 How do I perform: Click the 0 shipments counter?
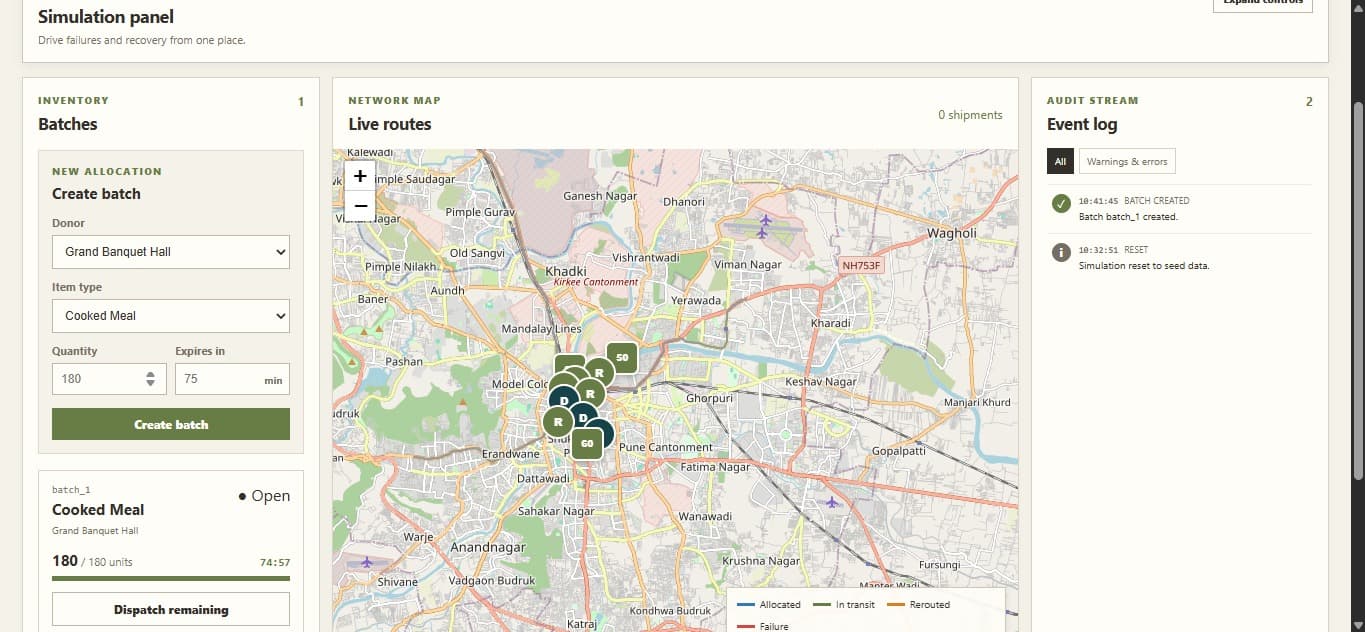(x=970, y=115)
